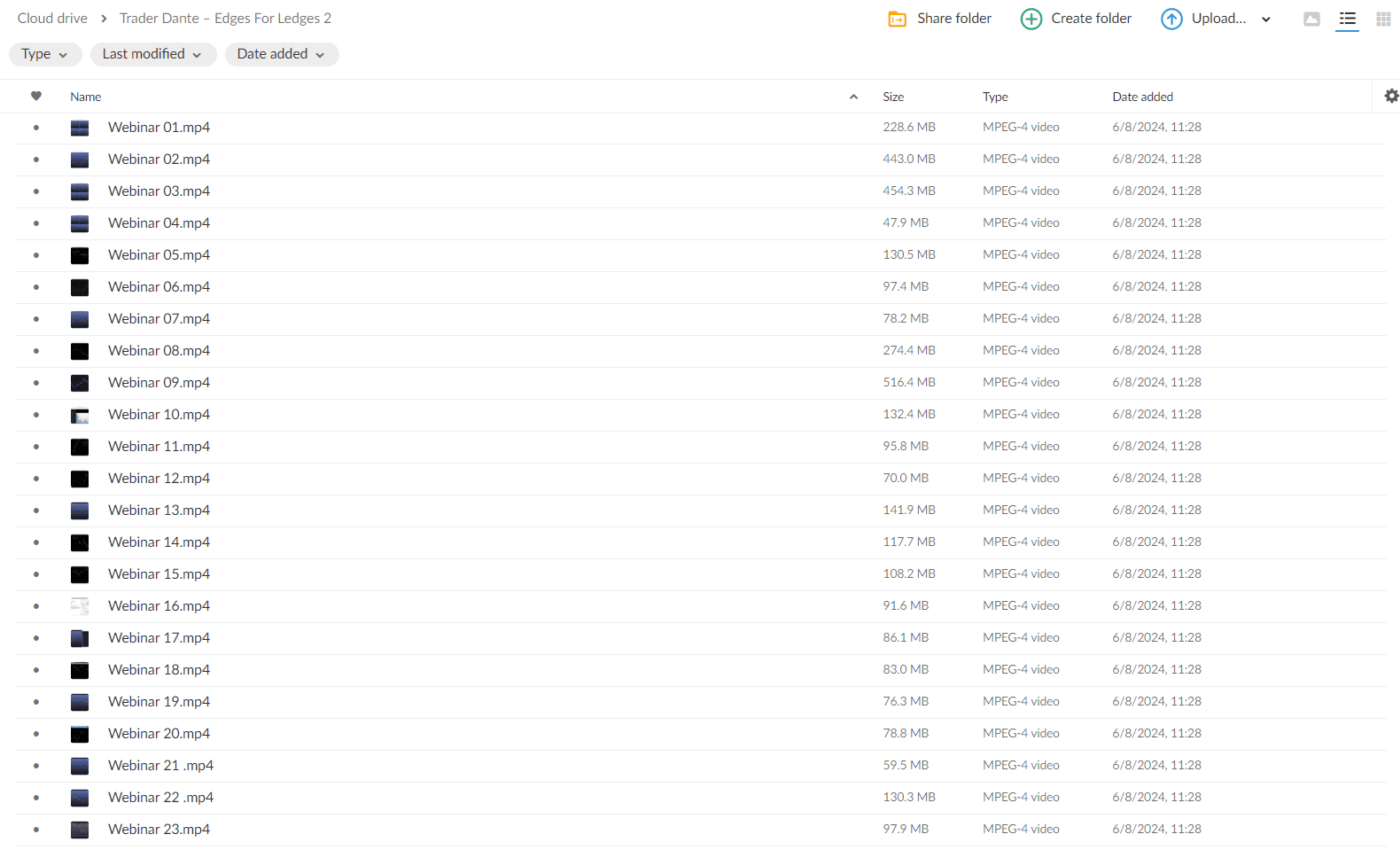
Task: Open the Type filter dropdown
Action: [x=45, y=54]
